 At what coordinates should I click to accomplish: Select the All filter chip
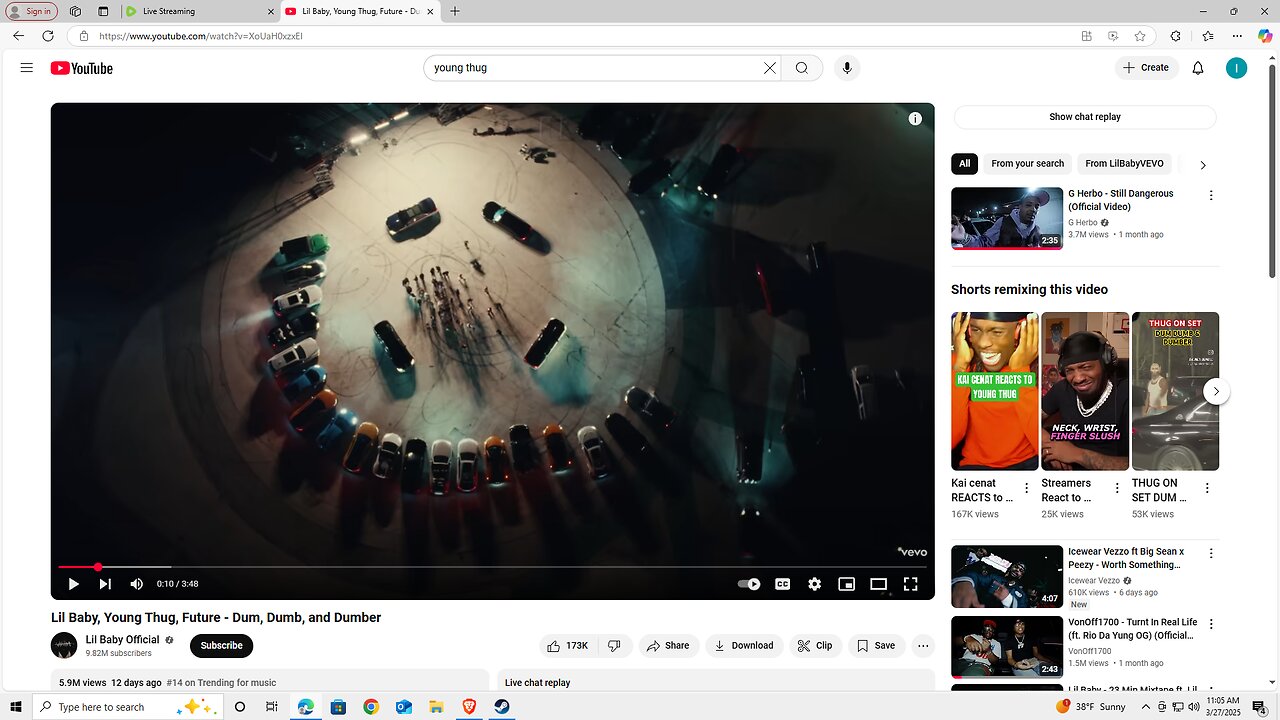coord(964,164)
